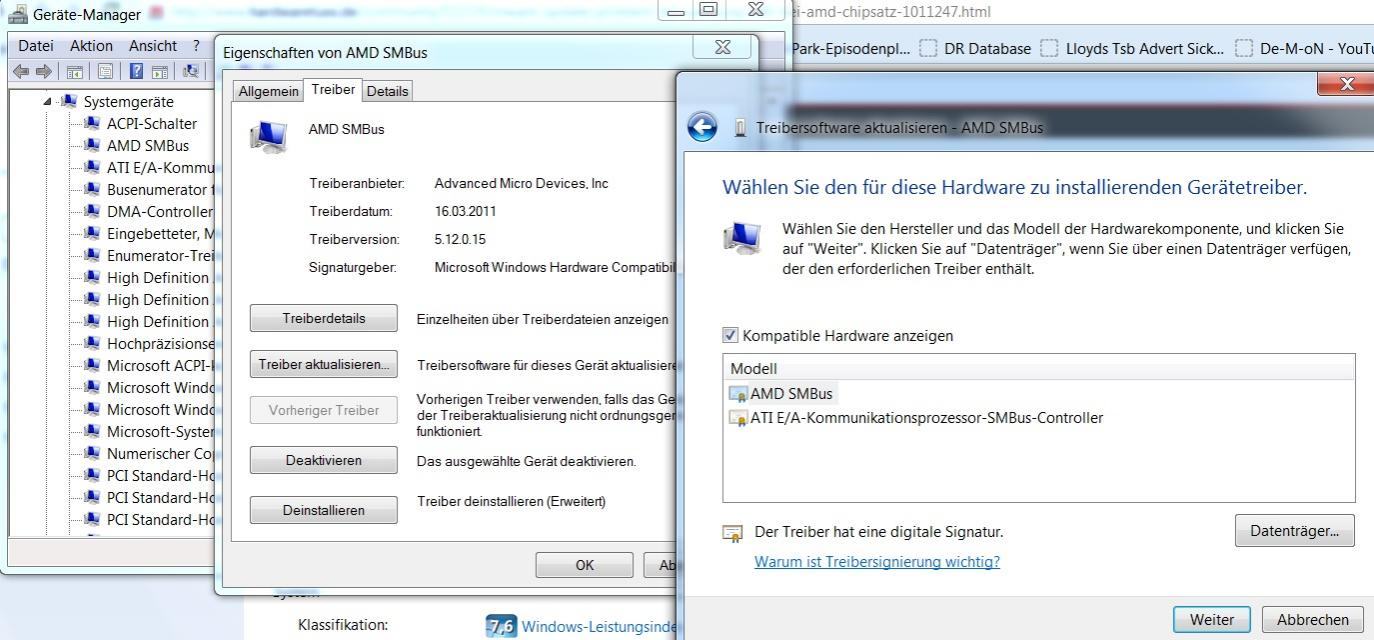1374x640 pixels.
Task: Click the Back arrow in Geräte-Manager toolbar
Action: click(19, 71)
